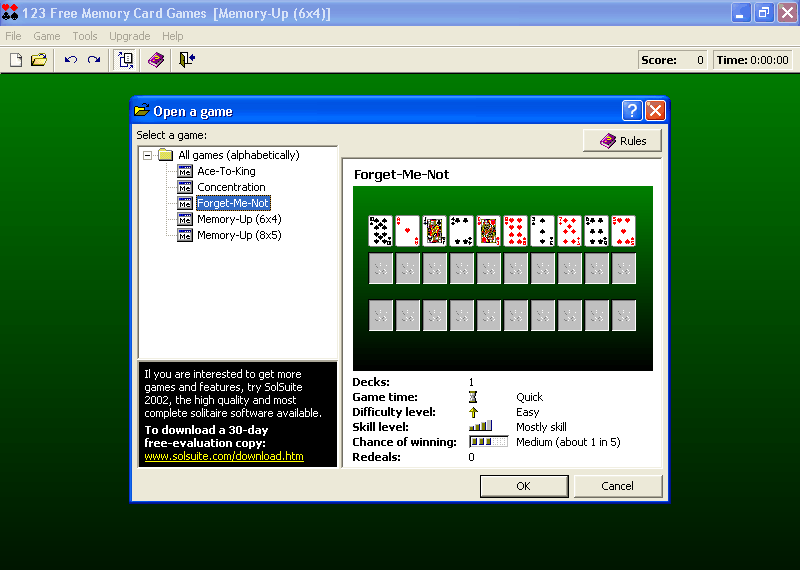Image resolution: width=800 pixels, height=570 pixels.
Task: Collapse the All games tree node
Action: click(147, 155)
